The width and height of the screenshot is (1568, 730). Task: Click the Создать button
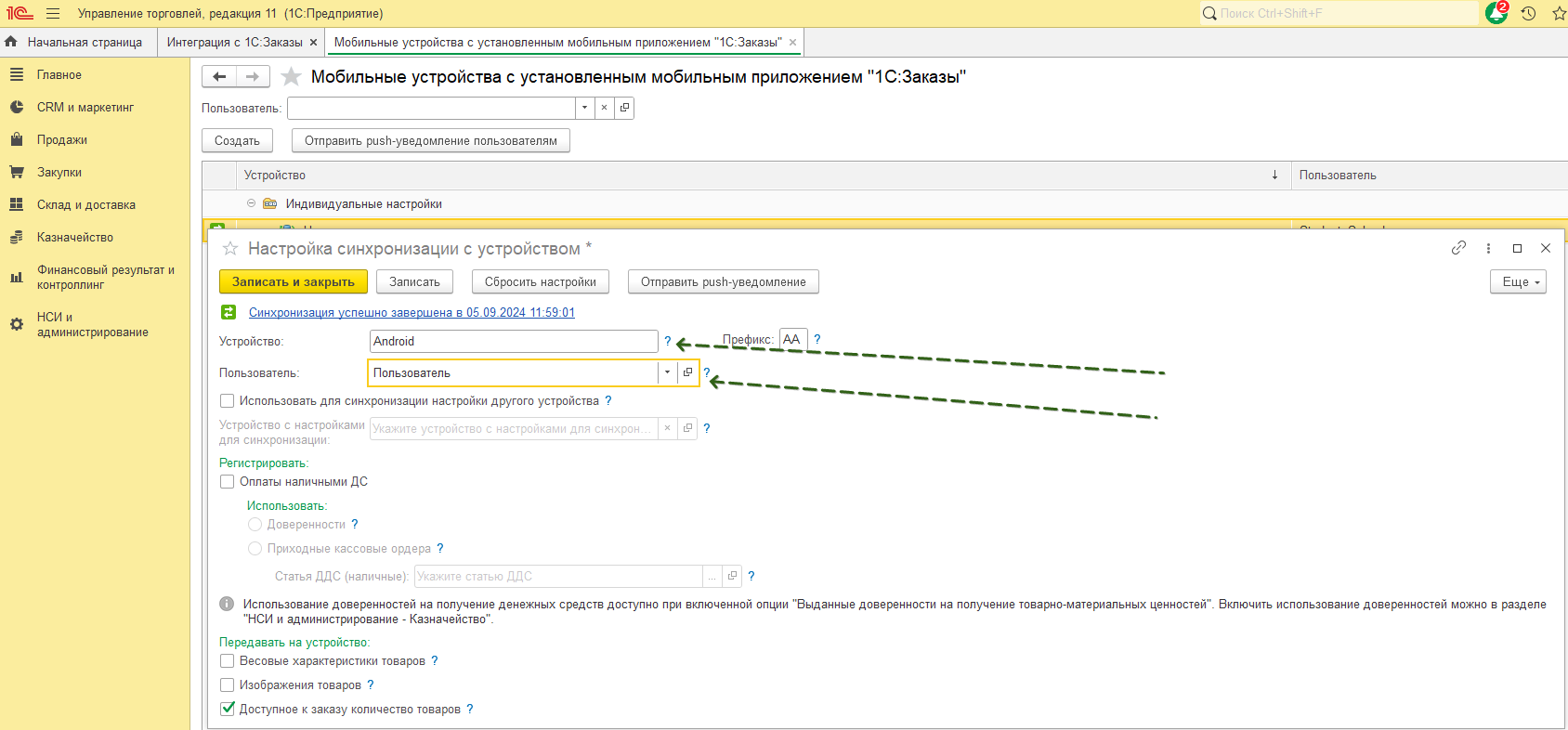237,141
